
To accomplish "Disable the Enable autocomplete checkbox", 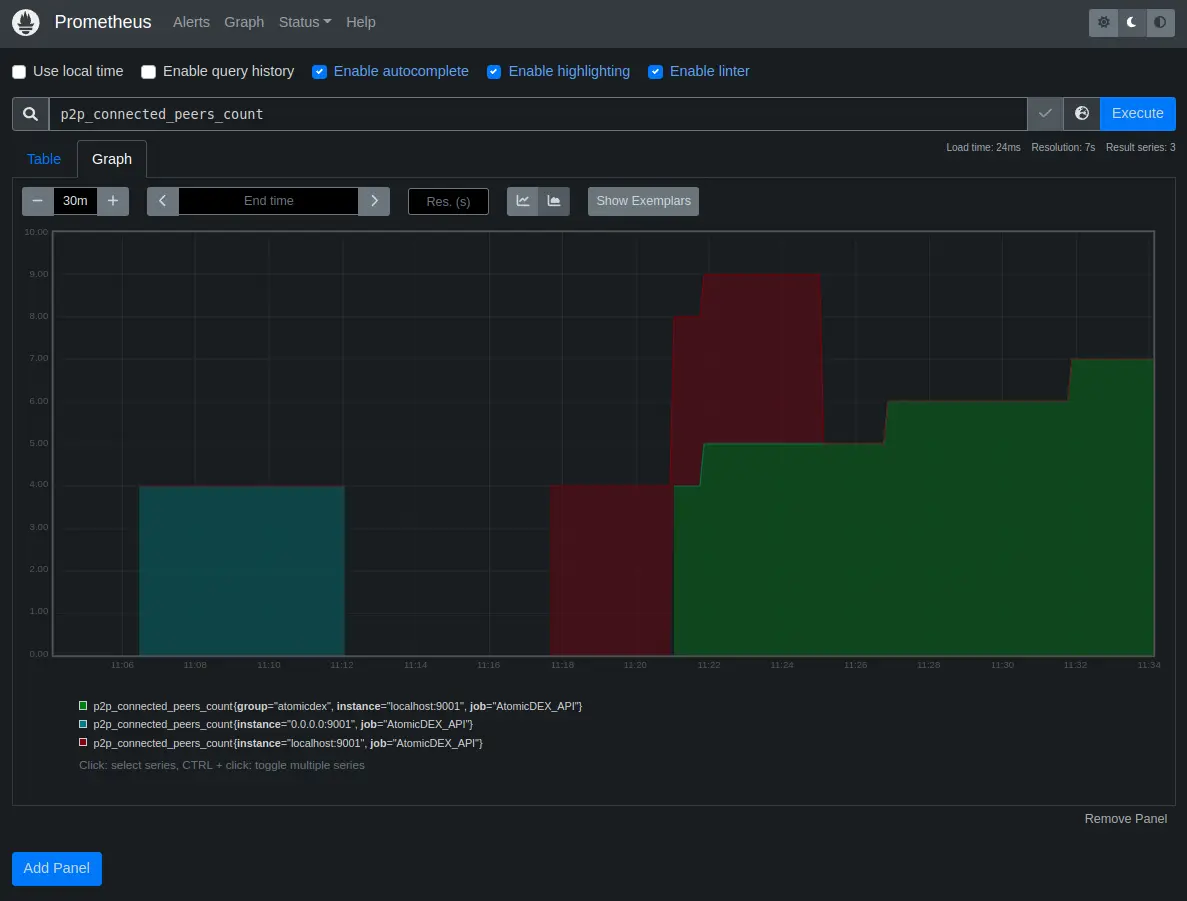I will click(320, 72).
